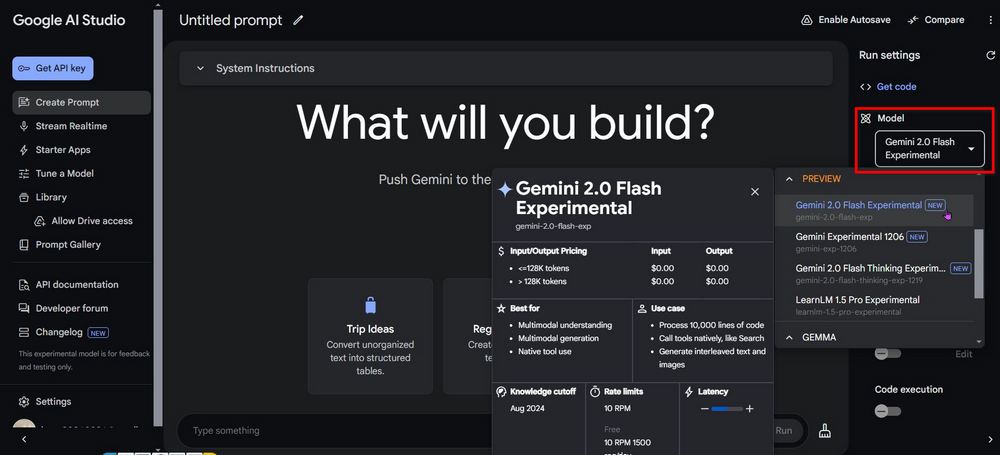The image size is (1000, 455).
Task: Click the API documentation icon
Action: [24, 285]
